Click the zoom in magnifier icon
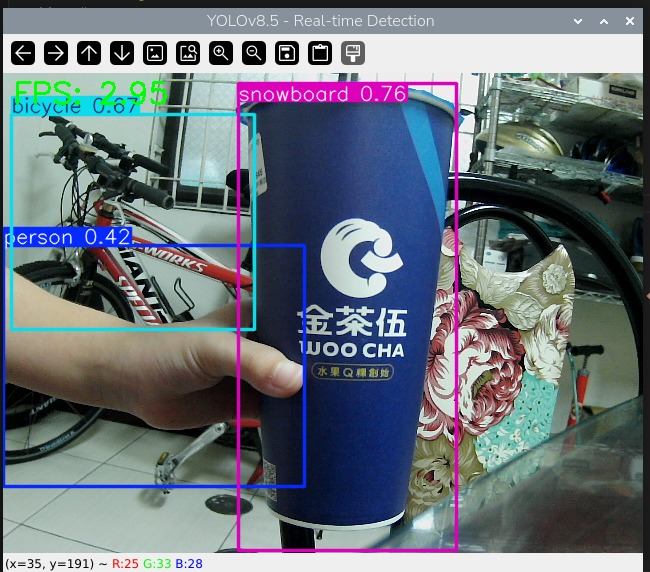650x572 pixels. point(221,53)
